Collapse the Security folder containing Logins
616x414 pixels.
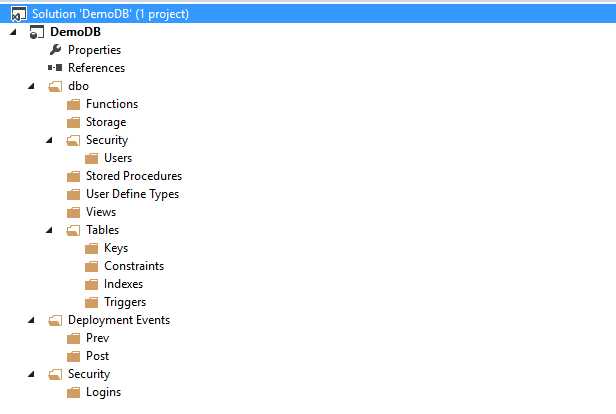click(31, 374)
